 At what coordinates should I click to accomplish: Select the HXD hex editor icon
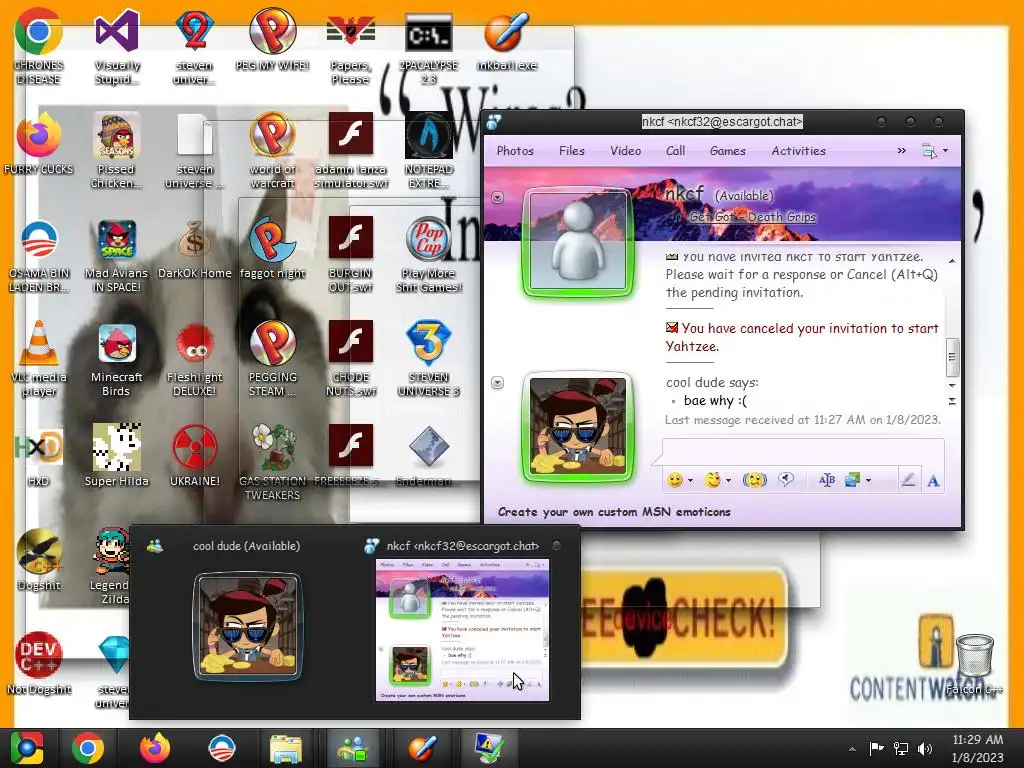[x=39, y=456]
